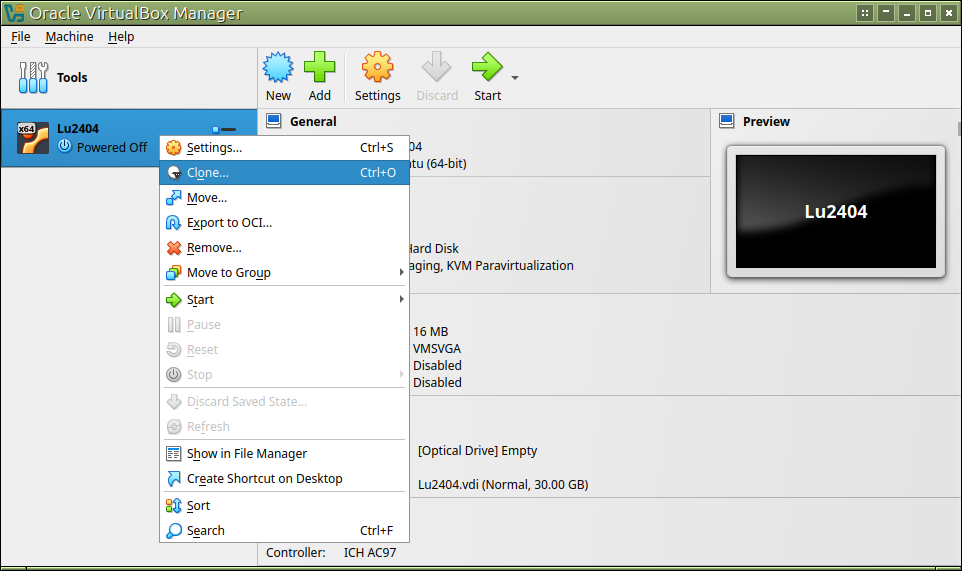
Task: Click the Lu2404 preview thumbnail
Action: click(x=835, y=211)
